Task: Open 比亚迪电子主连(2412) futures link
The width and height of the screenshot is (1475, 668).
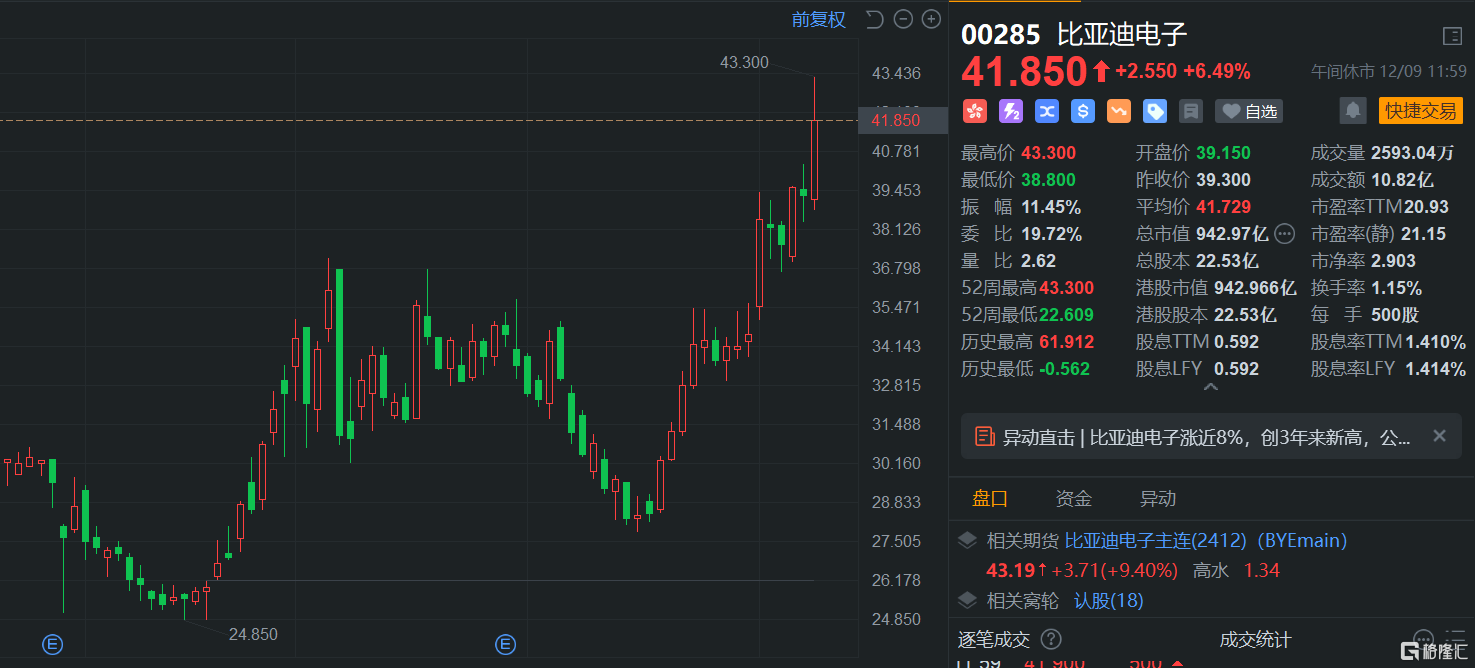Action: pyautogui.click(x=1155, y=541)
